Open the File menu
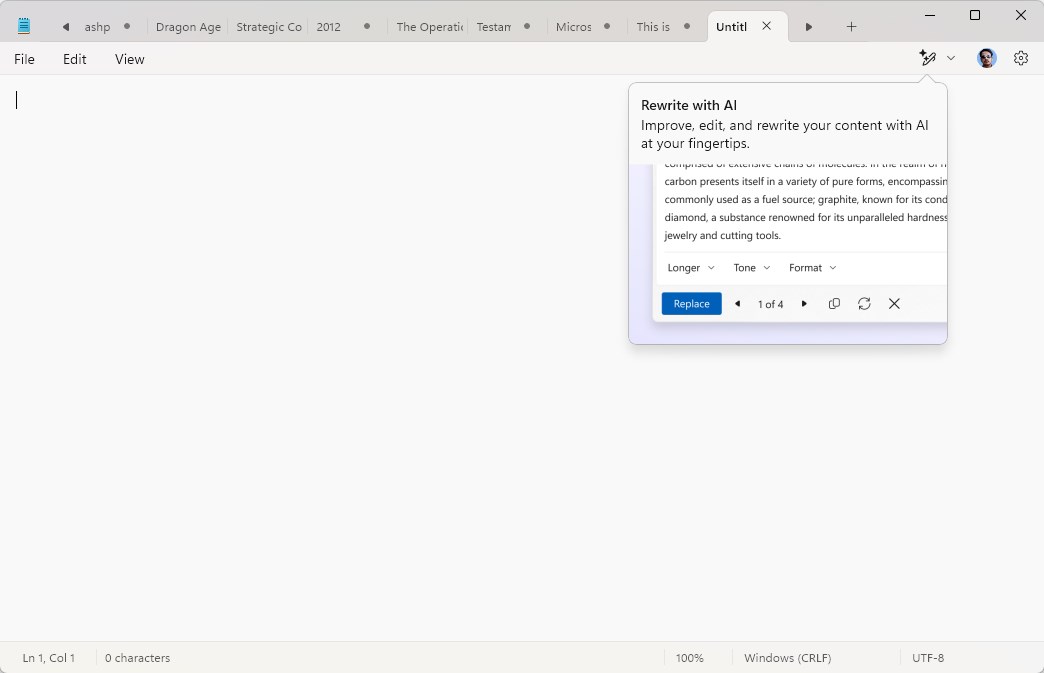 (x=25, y=59)
